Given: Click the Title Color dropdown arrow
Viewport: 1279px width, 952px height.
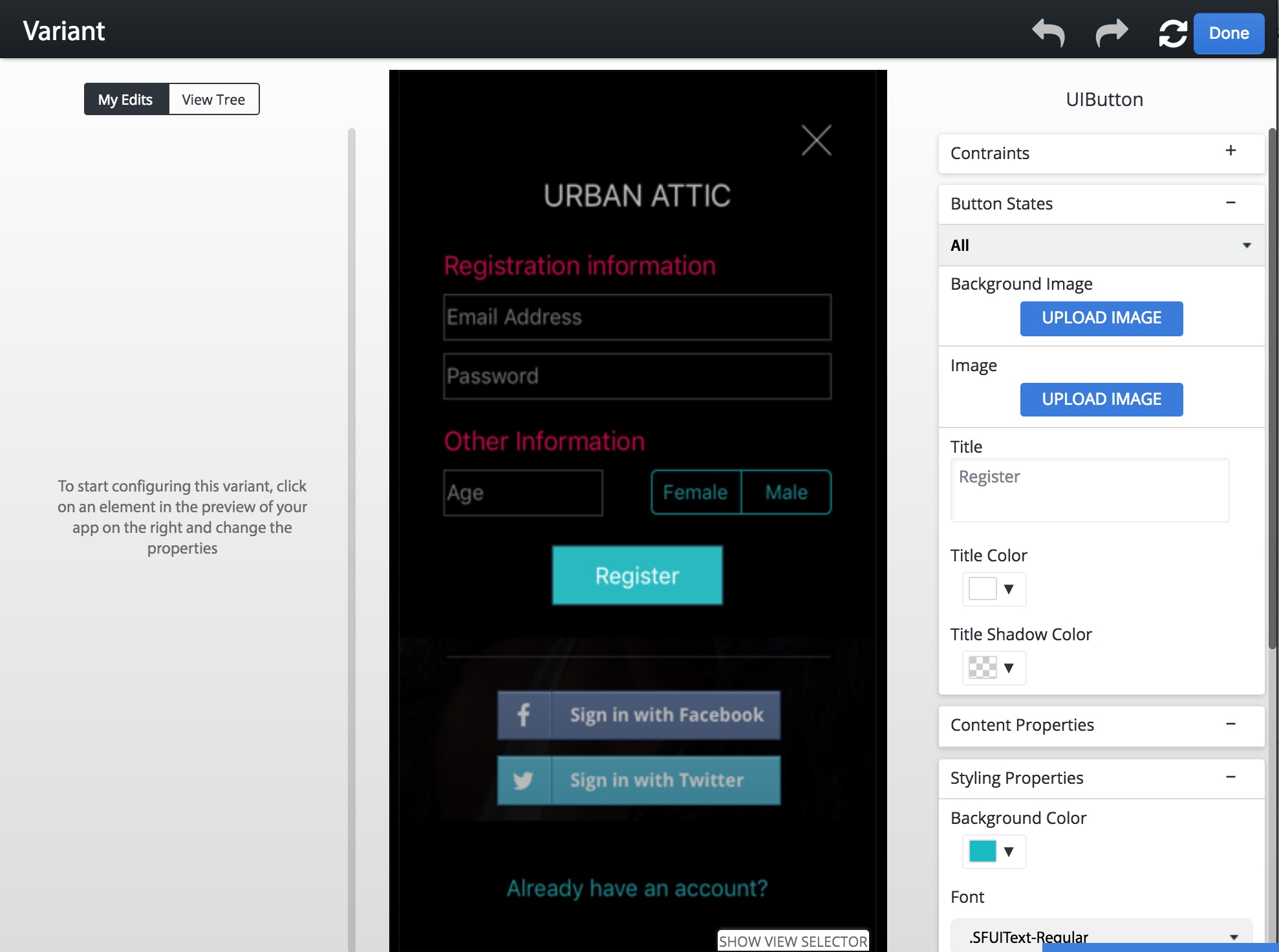Looking at the screenshot, I should (1007, 588).
